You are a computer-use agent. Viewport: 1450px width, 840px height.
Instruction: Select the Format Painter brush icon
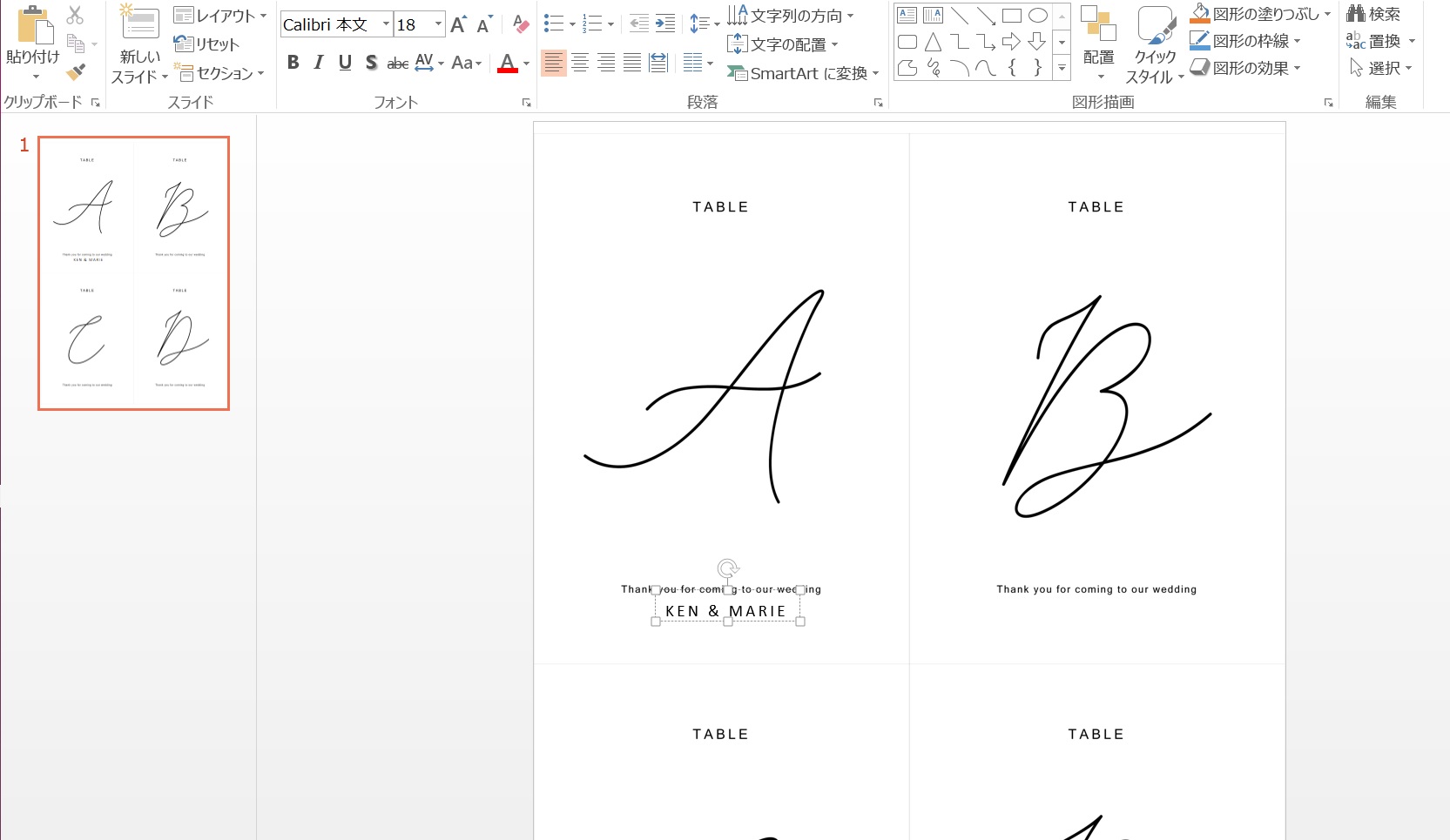tap(77, 72)
